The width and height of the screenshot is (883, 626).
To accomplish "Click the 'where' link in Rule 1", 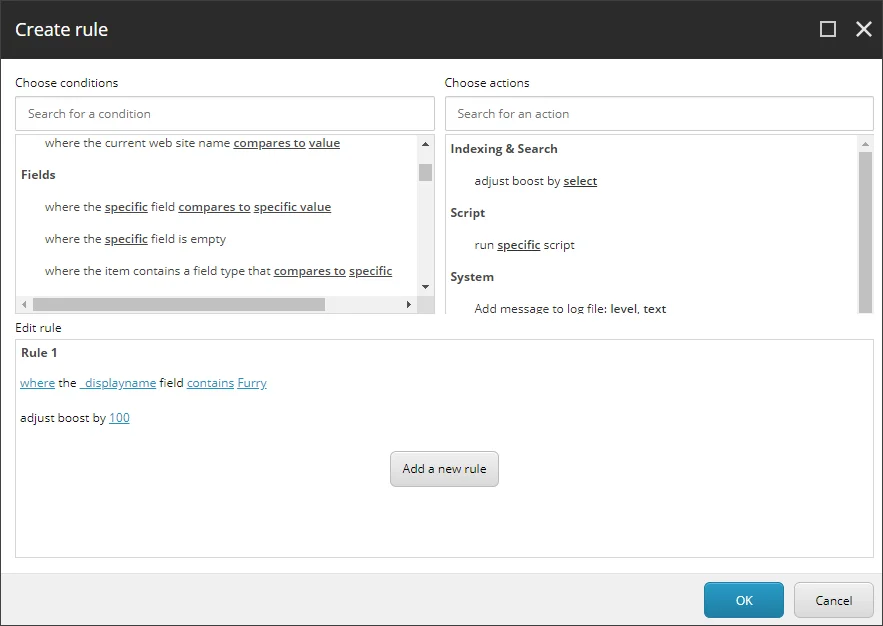I will click(x=37, y=383).
